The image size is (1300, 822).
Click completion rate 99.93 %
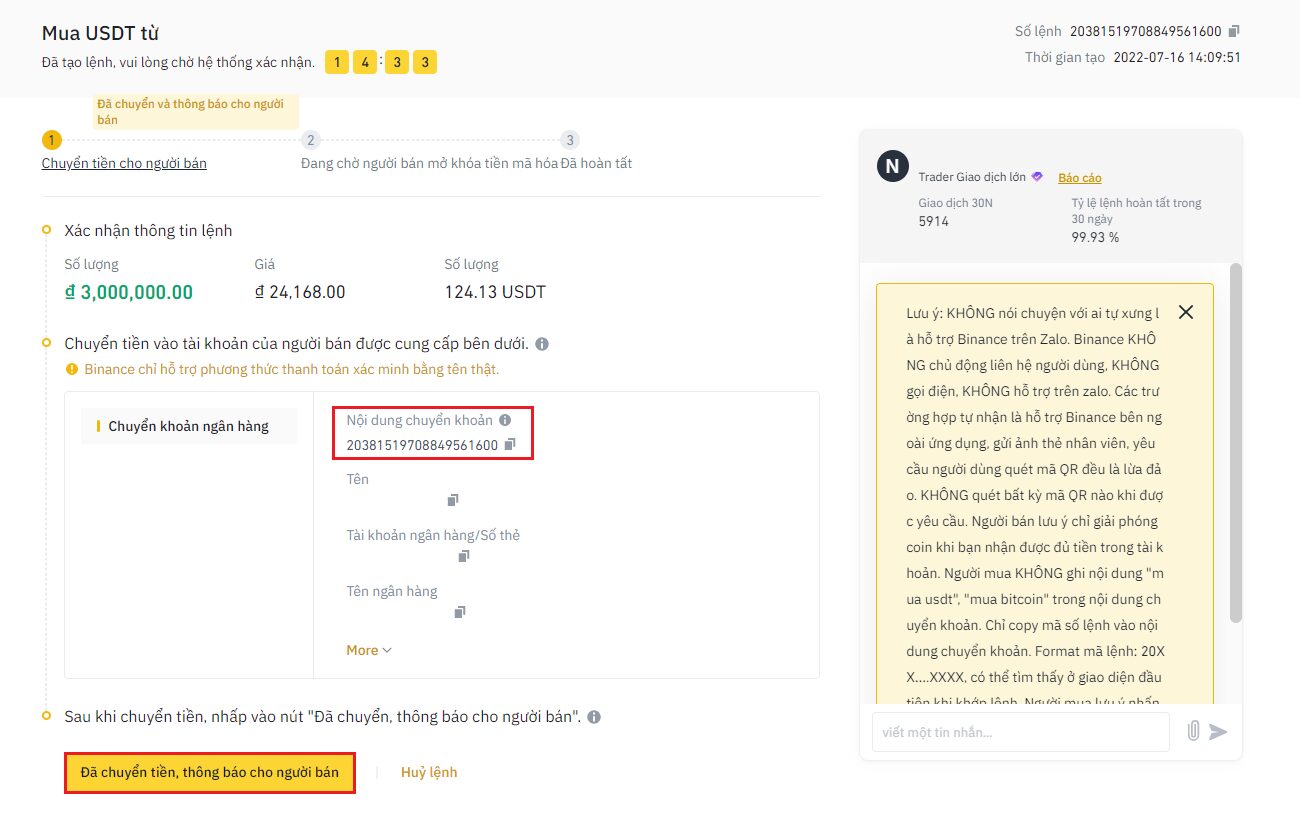coord(1095,237)
